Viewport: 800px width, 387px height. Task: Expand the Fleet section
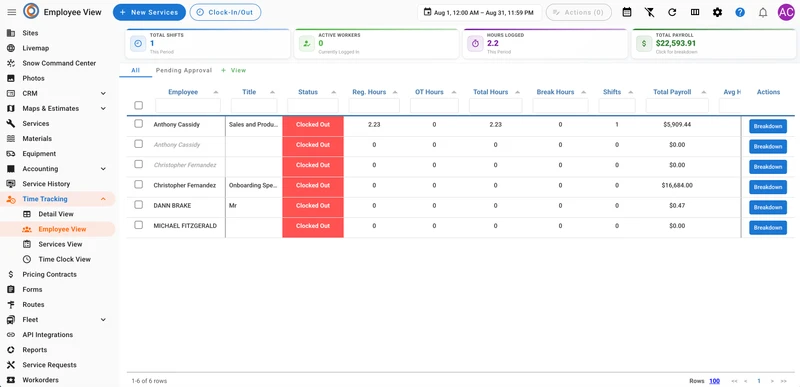pyautogui.click(x=103, y=320)
